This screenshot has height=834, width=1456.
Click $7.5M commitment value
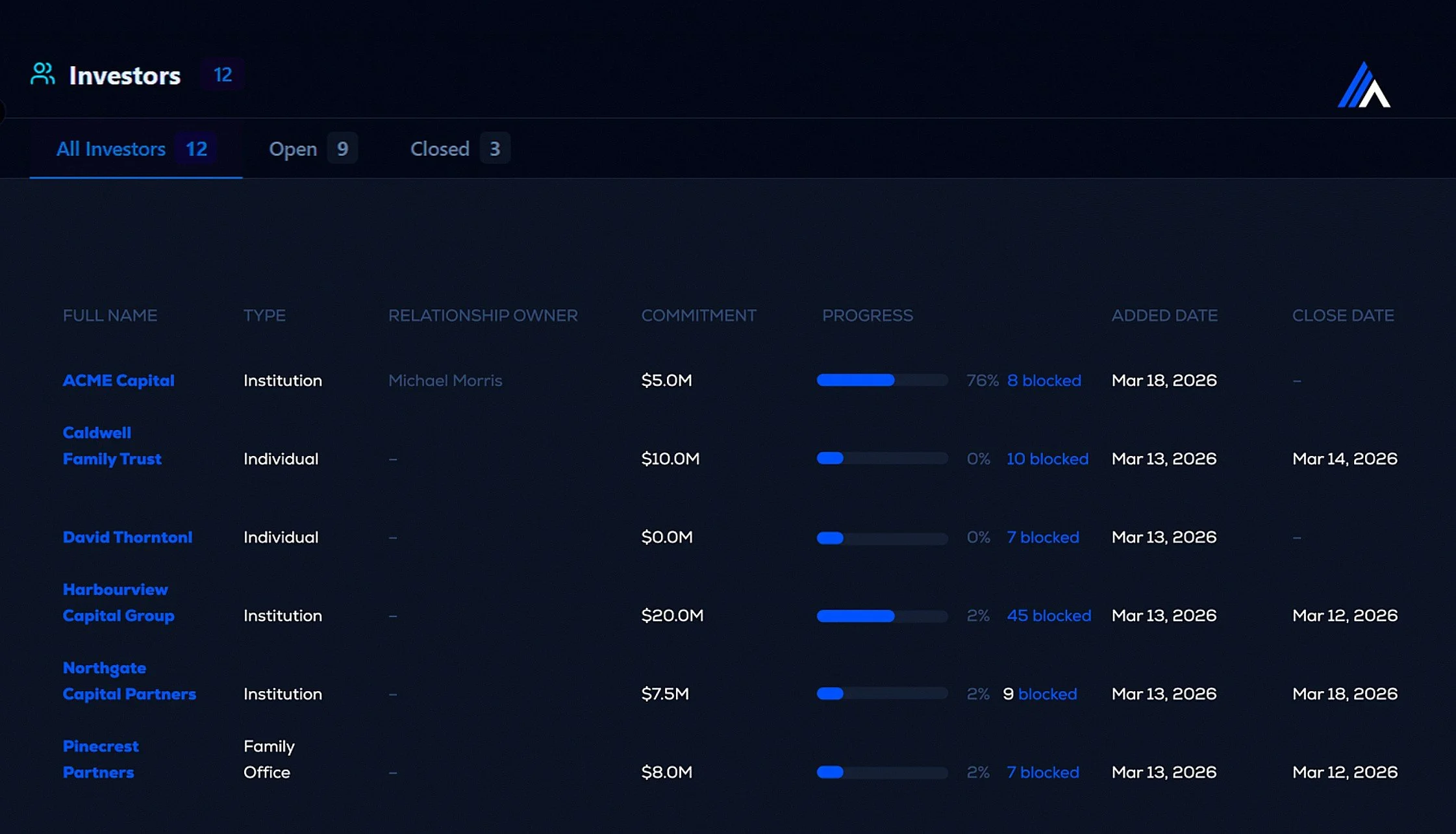(665, 694)
